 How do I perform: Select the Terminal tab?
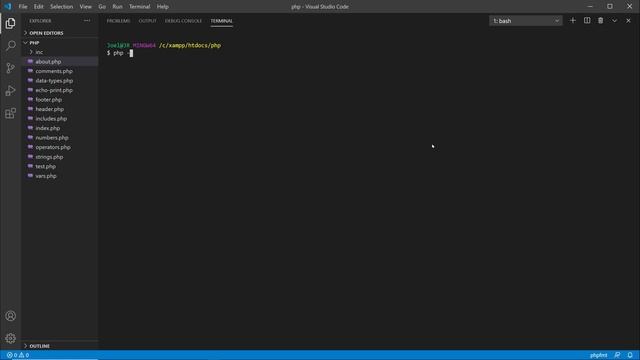pos(222,21)
